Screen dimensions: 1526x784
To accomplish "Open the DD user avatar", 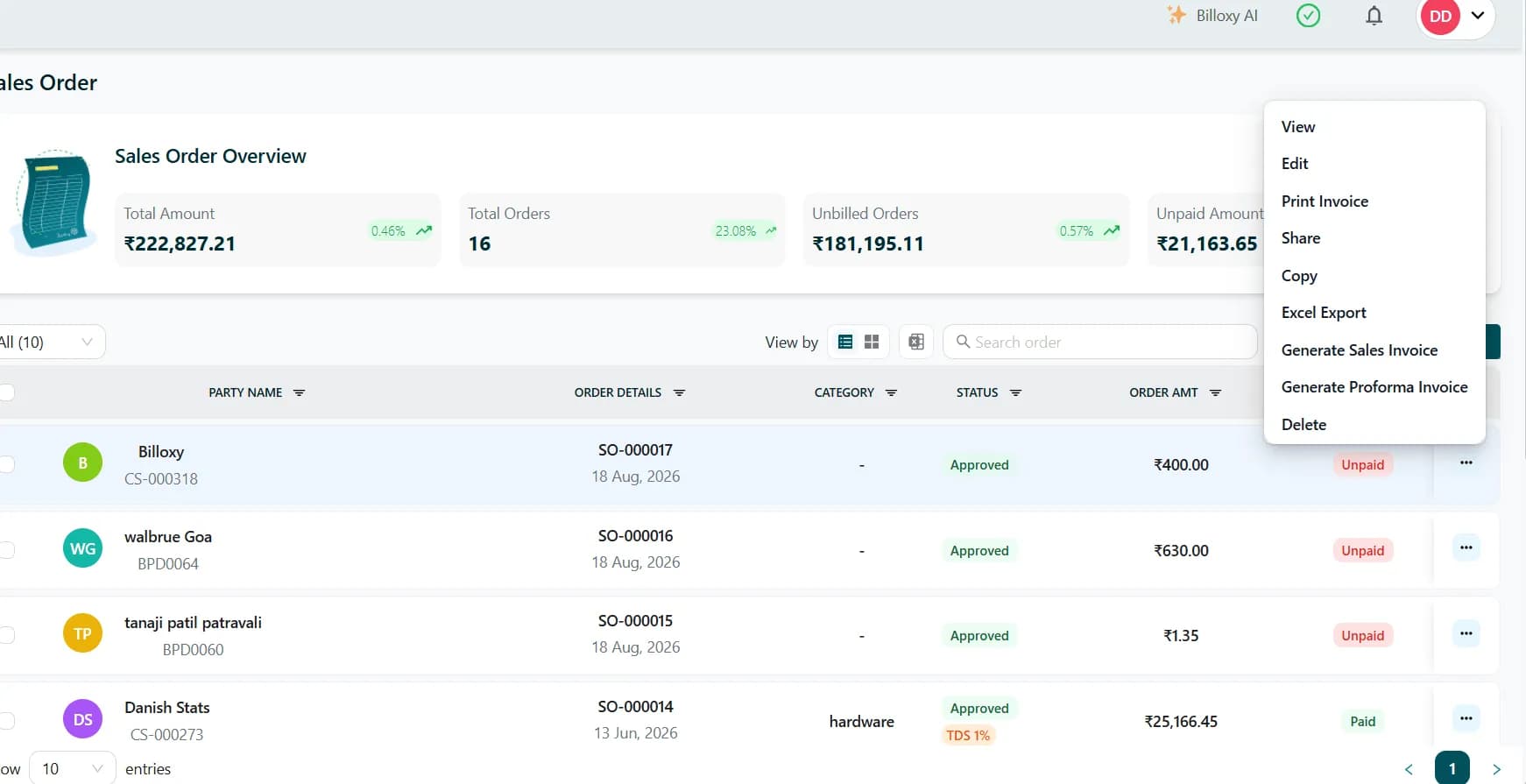I will [x=1440, y=16].
